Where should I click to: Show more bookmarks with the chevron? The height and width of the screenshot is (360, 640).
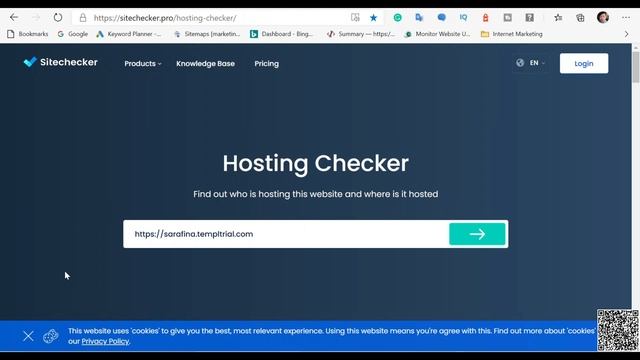coord(627,34)
